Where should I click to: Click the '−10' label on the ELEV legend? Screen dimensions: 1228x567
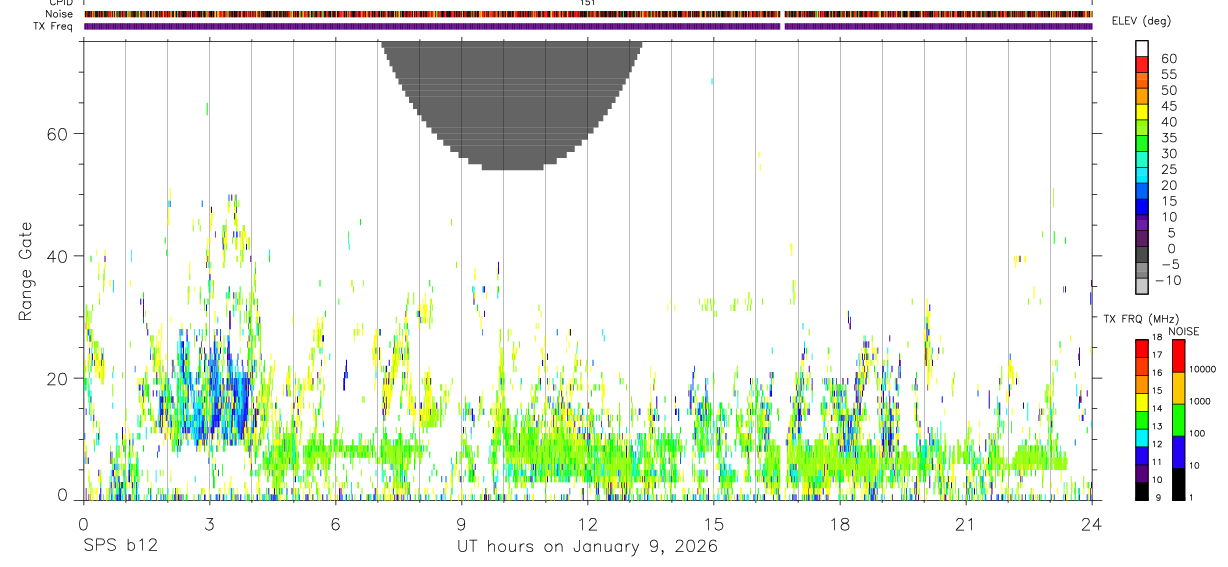click(1166, 280)
